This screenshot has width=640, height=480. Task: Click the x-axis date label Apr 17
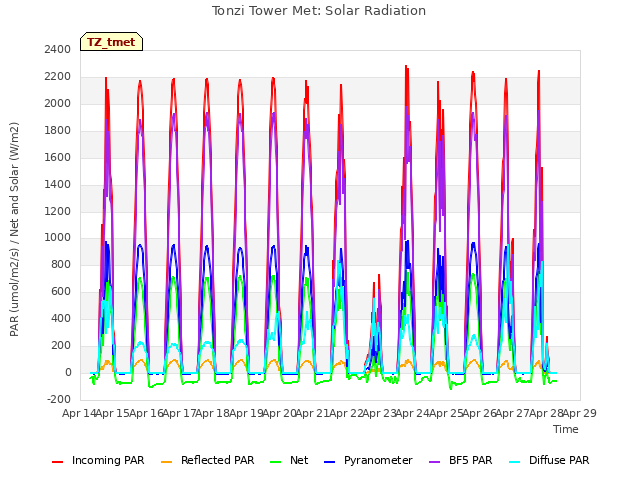pos(180,413)
